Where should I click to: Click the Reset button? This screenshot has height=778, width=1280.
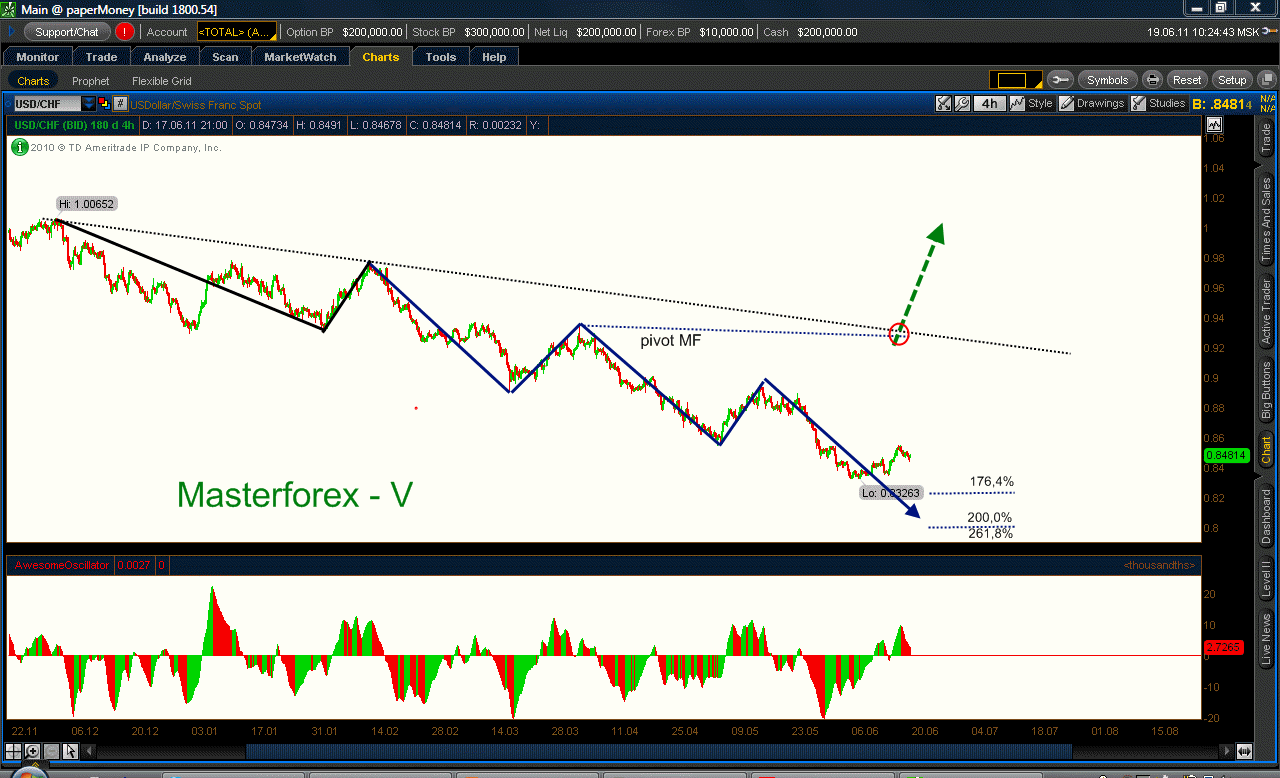point(1187,80)
